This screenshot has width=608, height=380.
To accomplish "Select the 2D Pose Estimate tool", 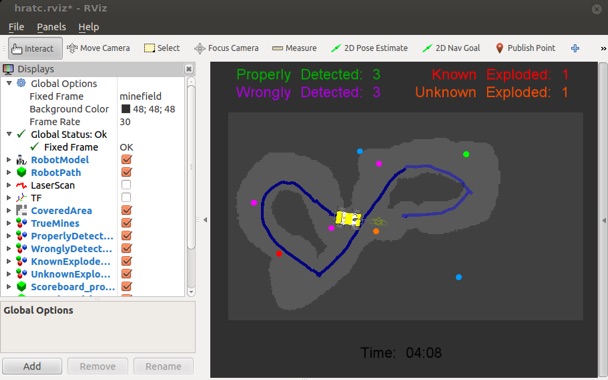I will click(x=369, y=48).
